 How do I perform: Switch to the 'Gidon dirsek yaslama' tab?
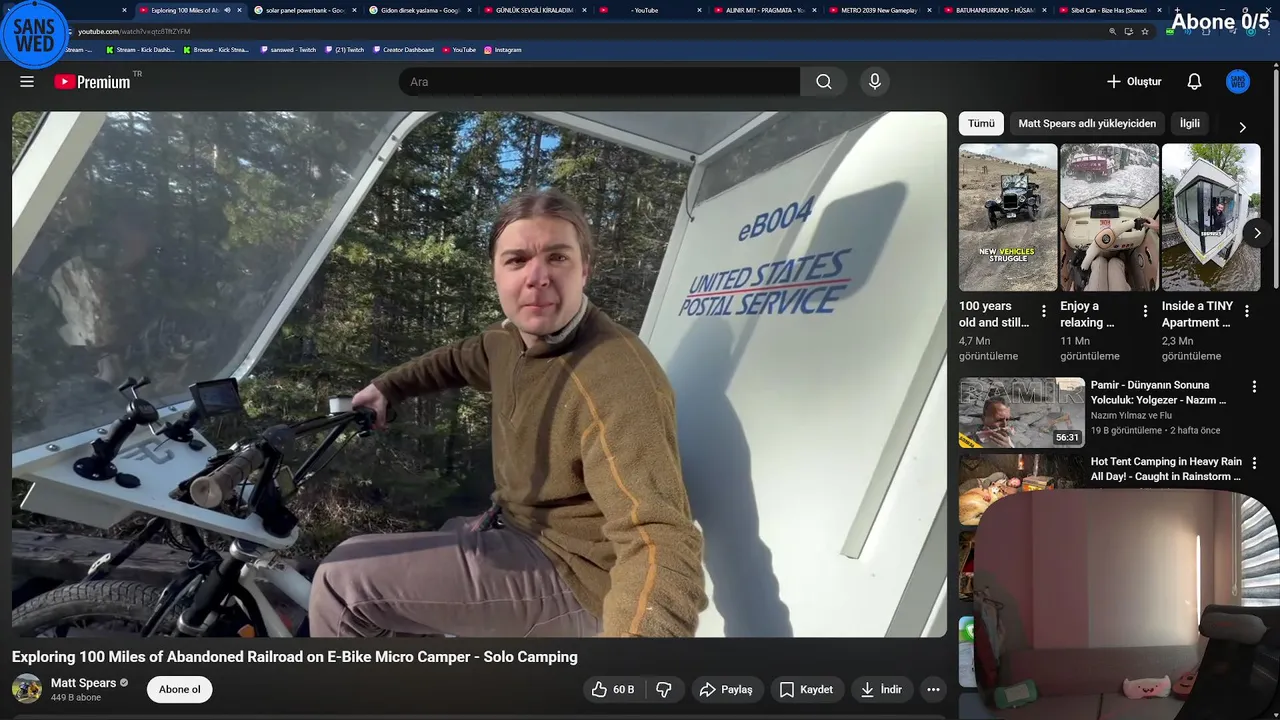(x=419, y=10)
